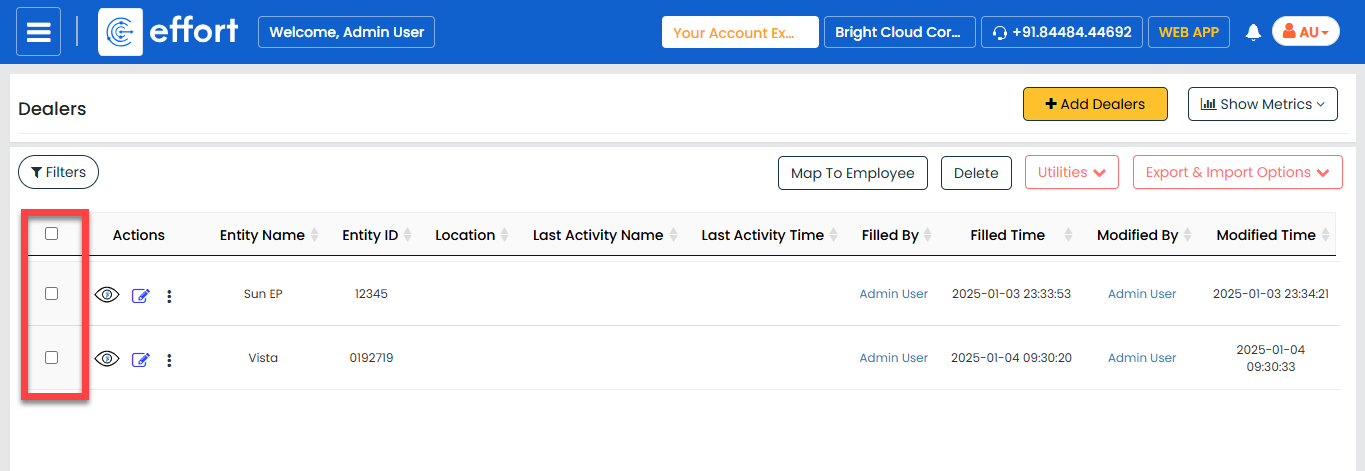This screenshot has width=1365, height=471.
Task: Edit the Sun EP dealer entry
Action: pyautogui.click(x=140, y=296)
